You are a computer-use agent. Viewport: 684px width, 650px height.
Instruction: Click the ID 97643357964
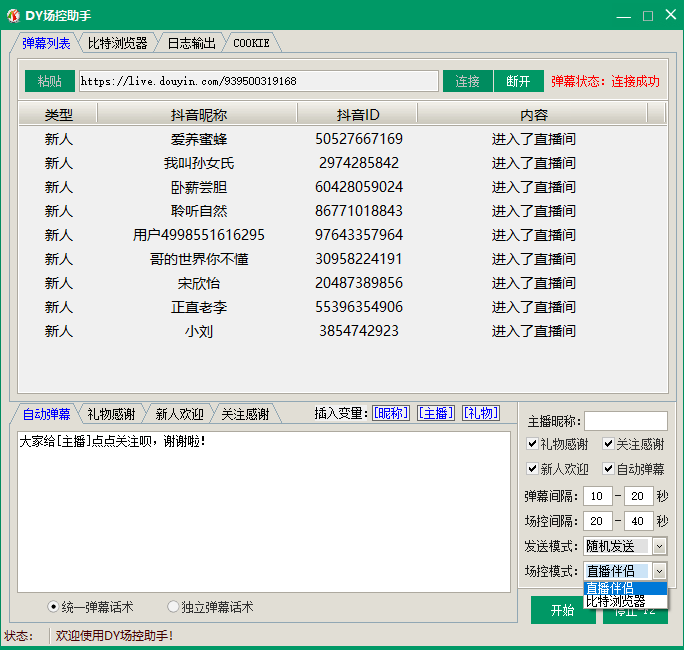click(x=359, y=235)
